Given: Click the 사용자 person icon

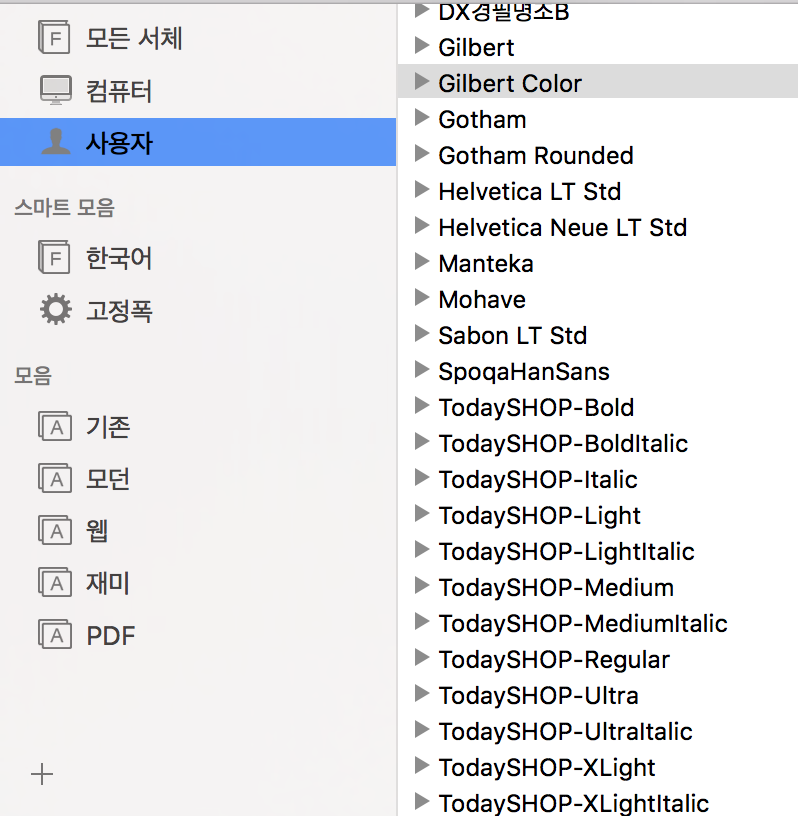Looking at the screenshot, I should pyautogui.click(x=56, y=142).
